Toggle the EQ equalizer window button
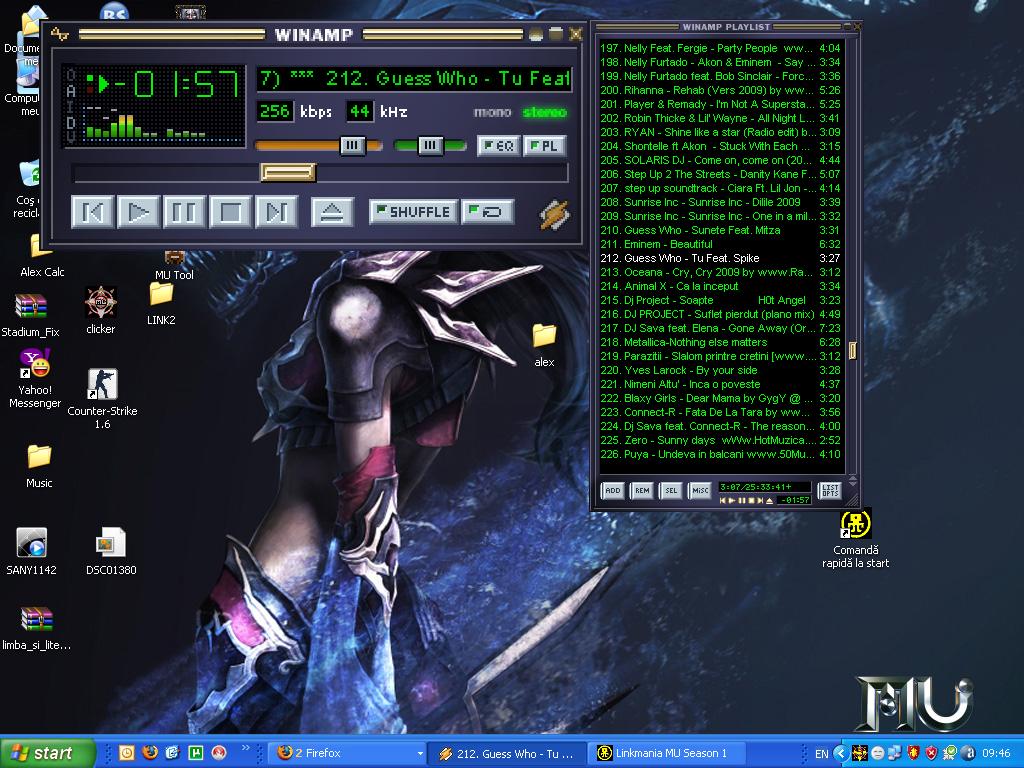 499,146
